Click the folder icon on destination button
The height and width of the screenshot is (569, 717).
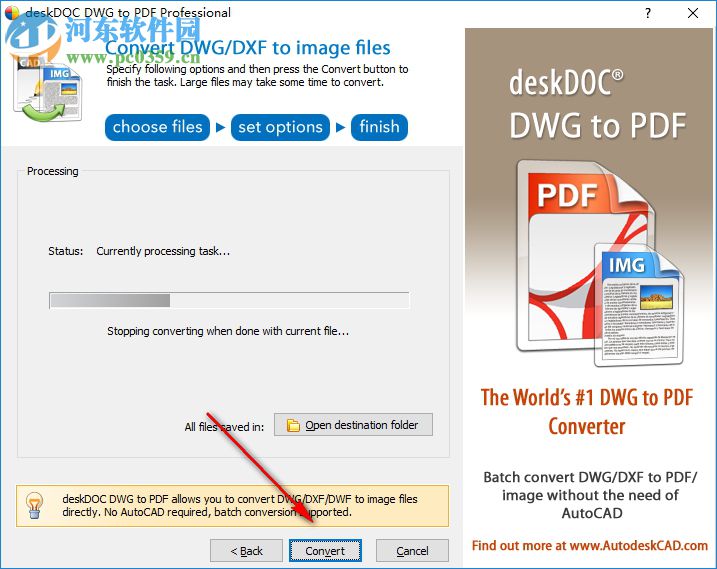point(293,425)
